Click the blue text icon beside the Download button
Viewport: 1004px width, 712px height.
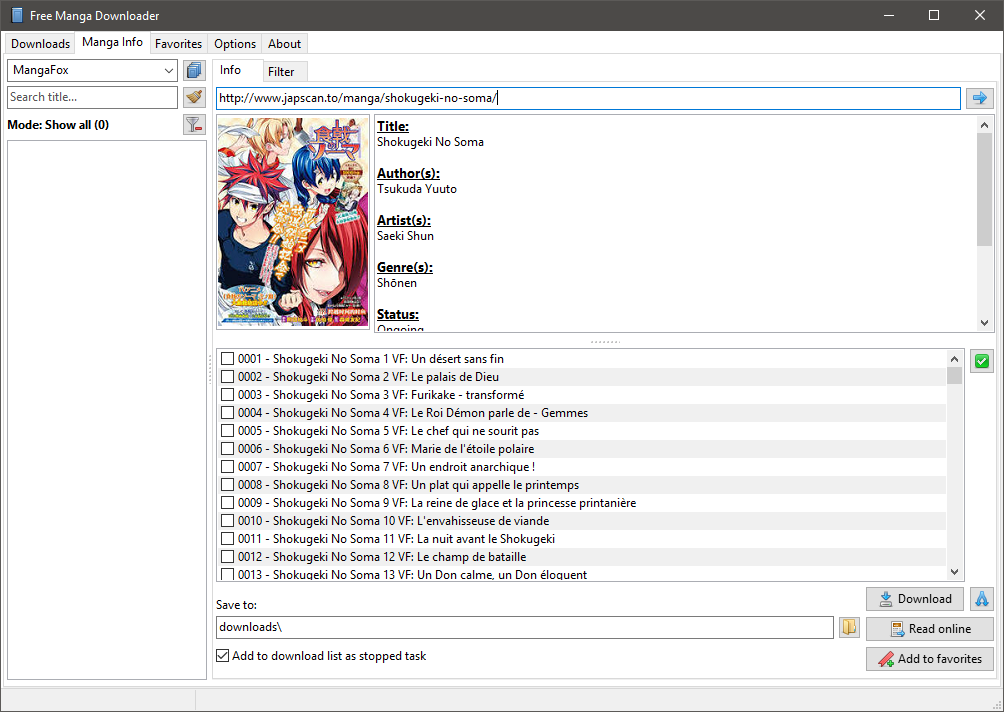pyautogui.click(x=982, y=599)
